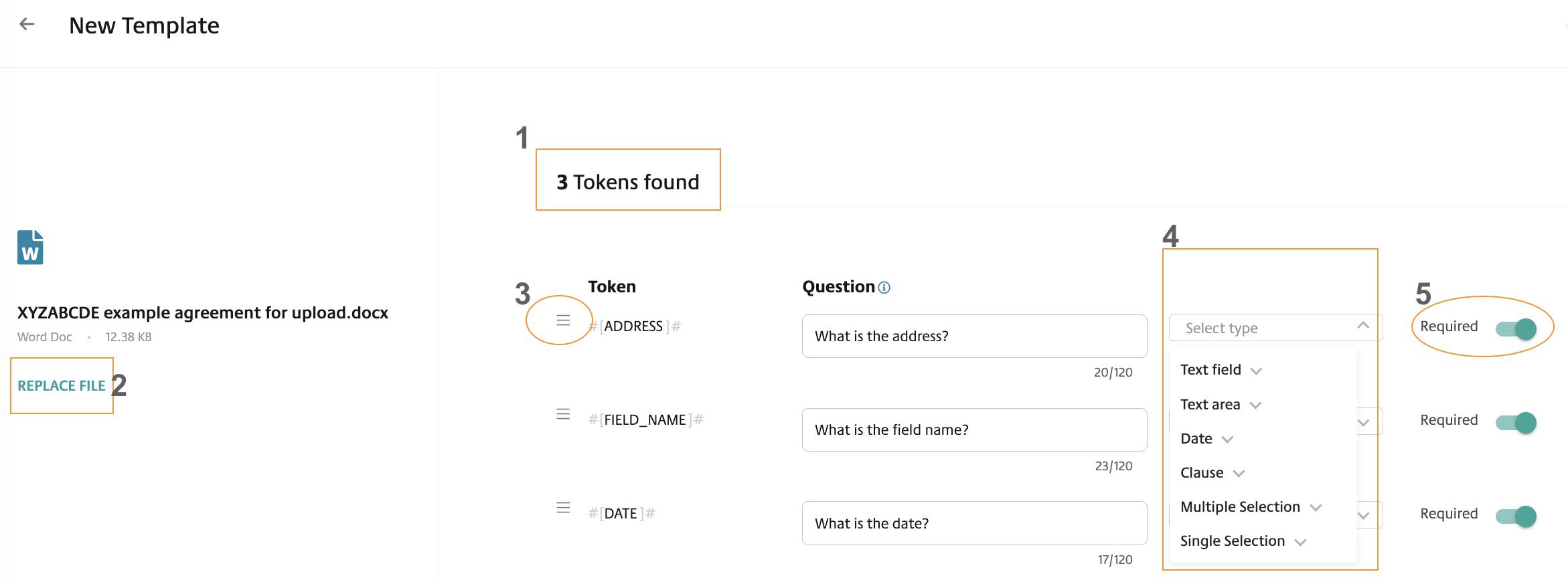Collapse the Select type dropdown
Image resolution: width=1568 pixels, height=578 pixels.
[x=1363, y=326]
